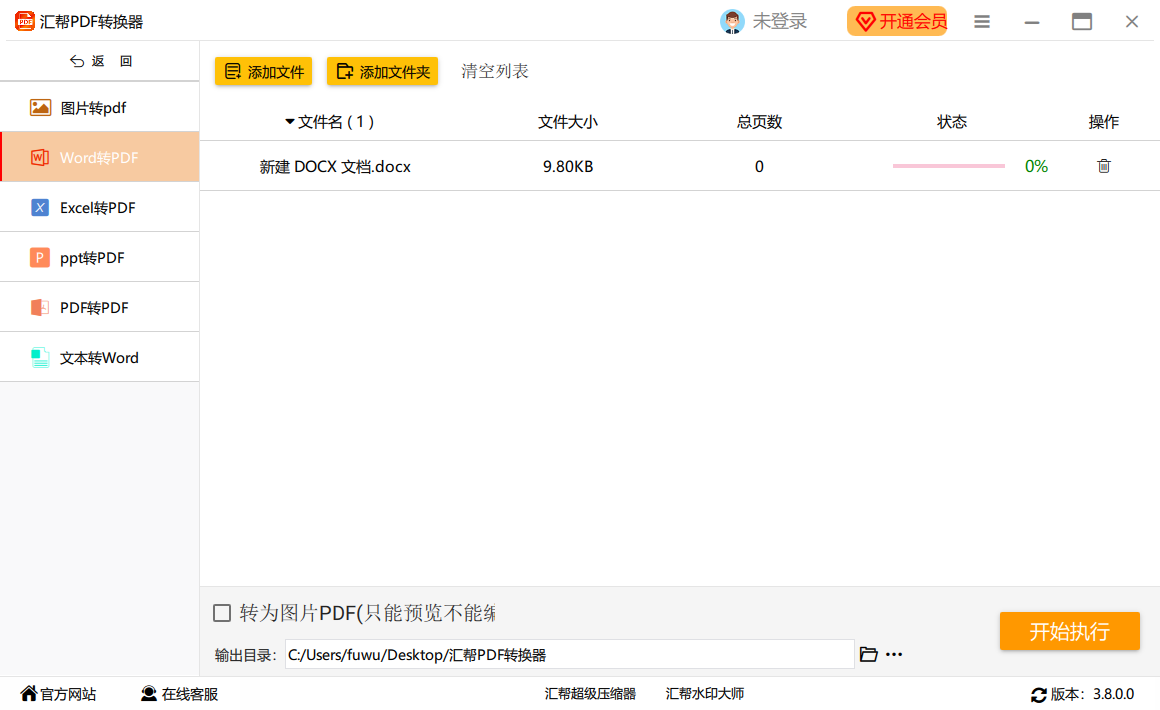Click the 文件大小 column header
Viewport: 1160px width, 710px height.
(567, 122)
